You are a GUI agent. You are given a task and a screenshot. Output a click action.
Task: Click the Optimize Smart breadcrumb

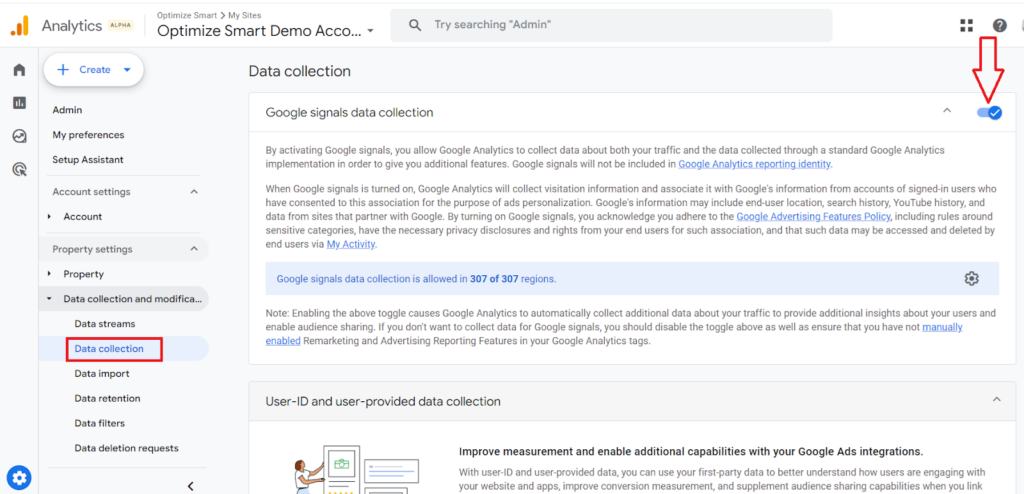tap(187, 14)
